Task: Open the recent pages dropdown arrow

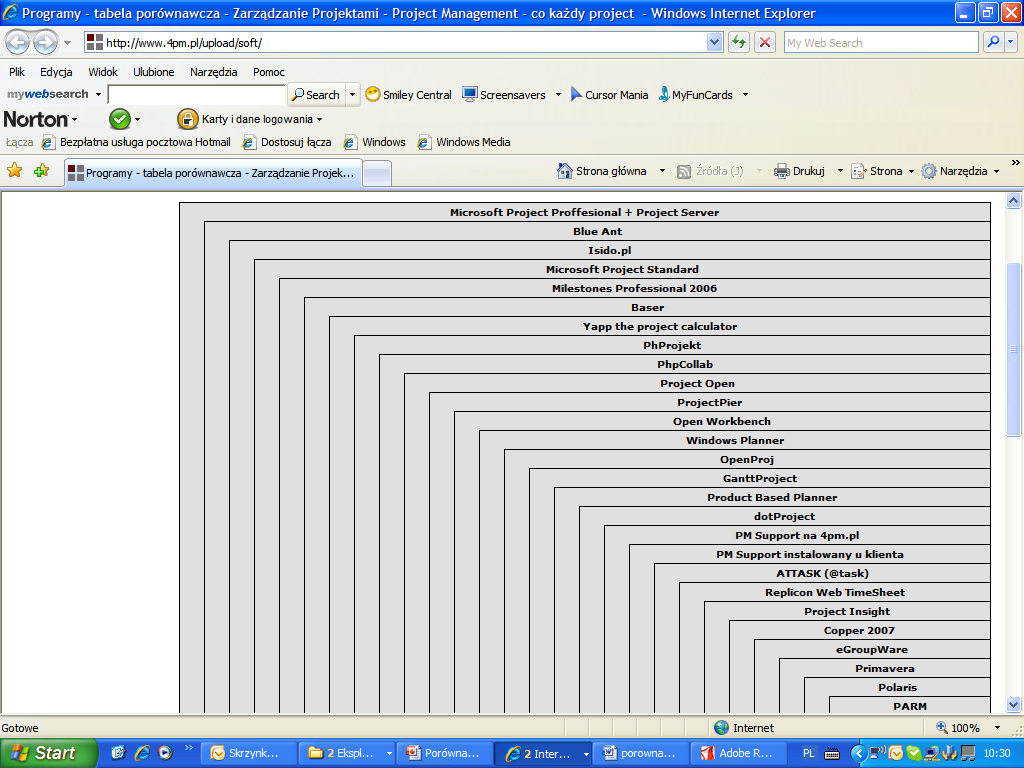Action: click(x=67, y=43)
